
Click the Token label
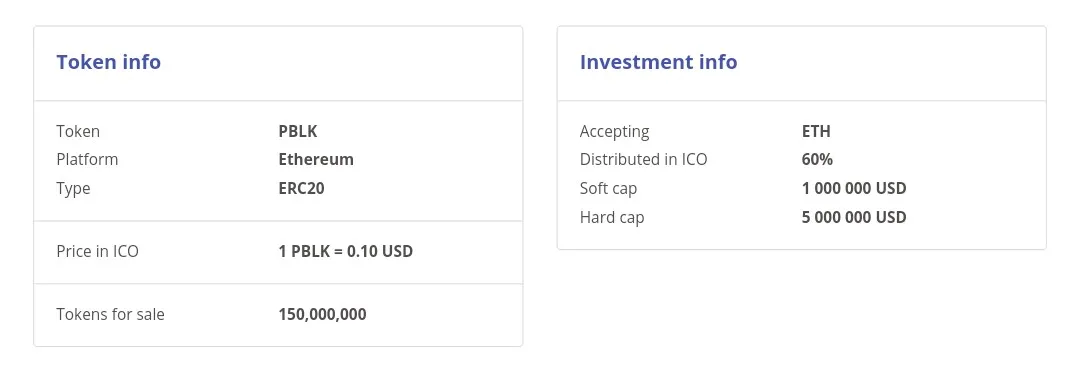[x=78, y=131]
